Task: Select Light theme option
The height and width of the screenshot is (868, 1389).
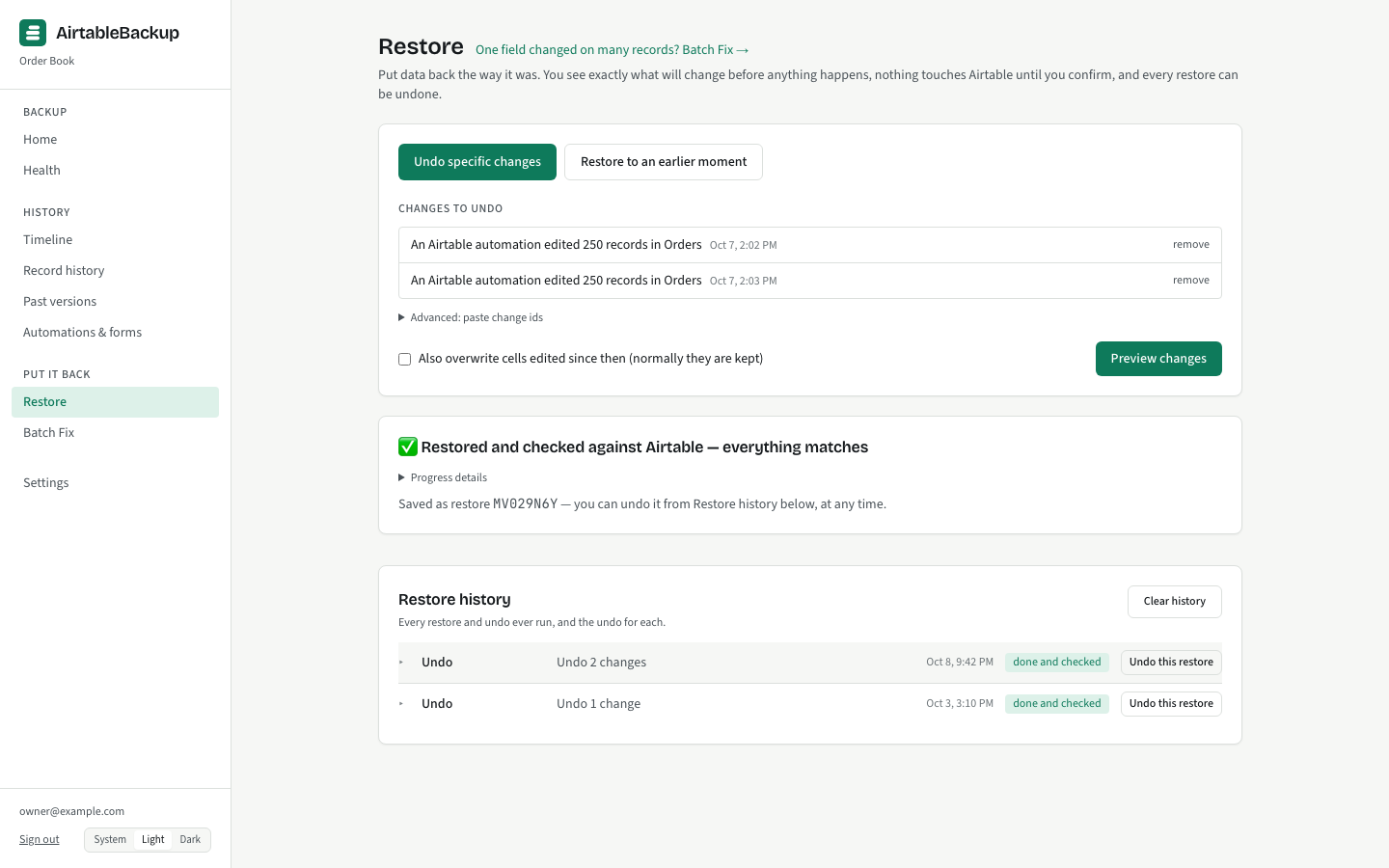Action: [x=153, y=839]
